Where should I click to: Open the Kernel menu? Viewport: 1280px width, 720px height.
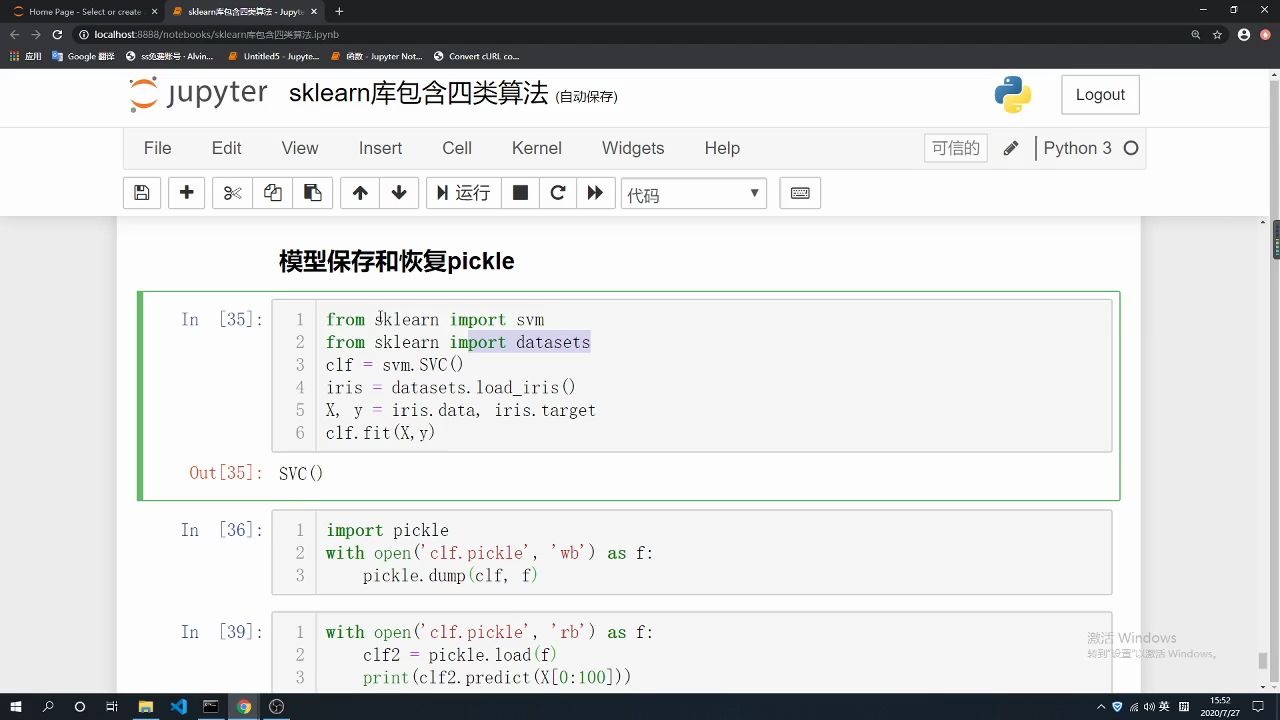click(536, 147)
